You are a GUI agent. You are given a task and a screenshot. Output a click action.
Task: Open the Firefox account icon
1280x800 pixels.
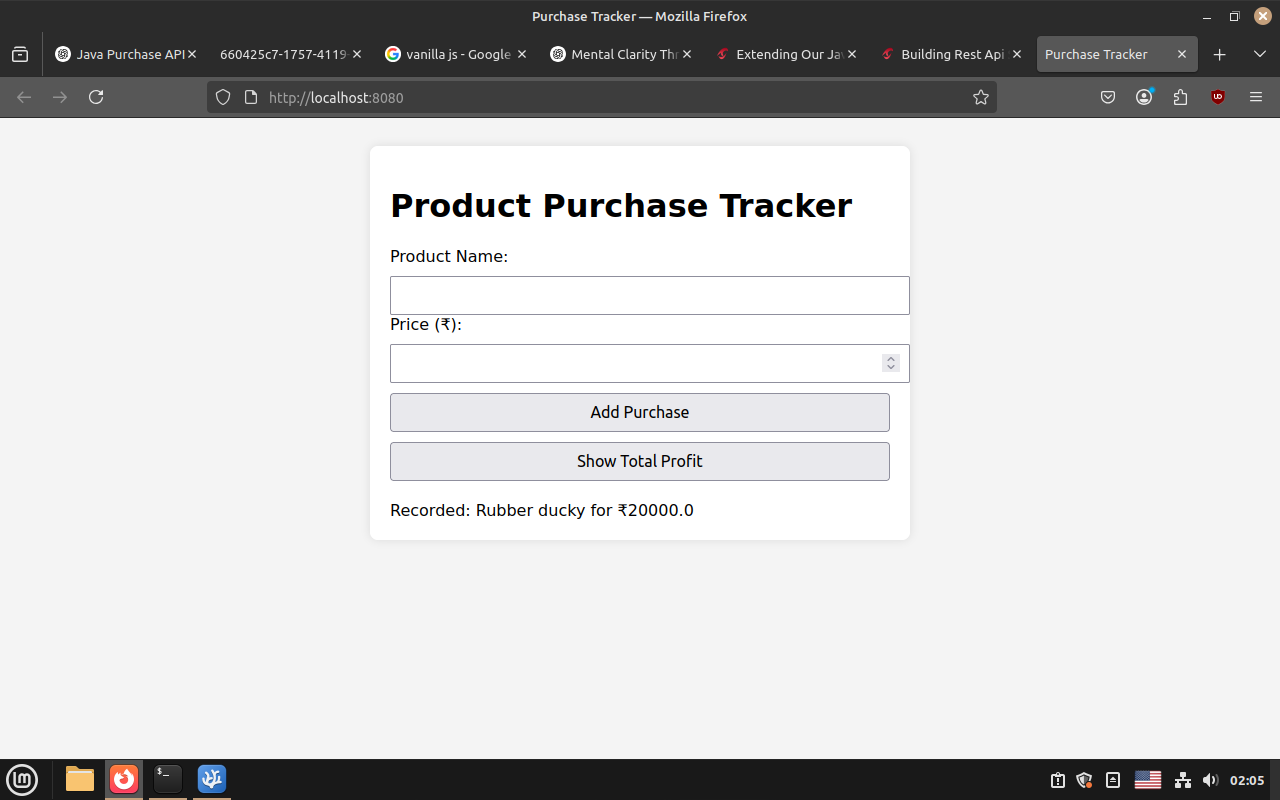pos(1144,97)
